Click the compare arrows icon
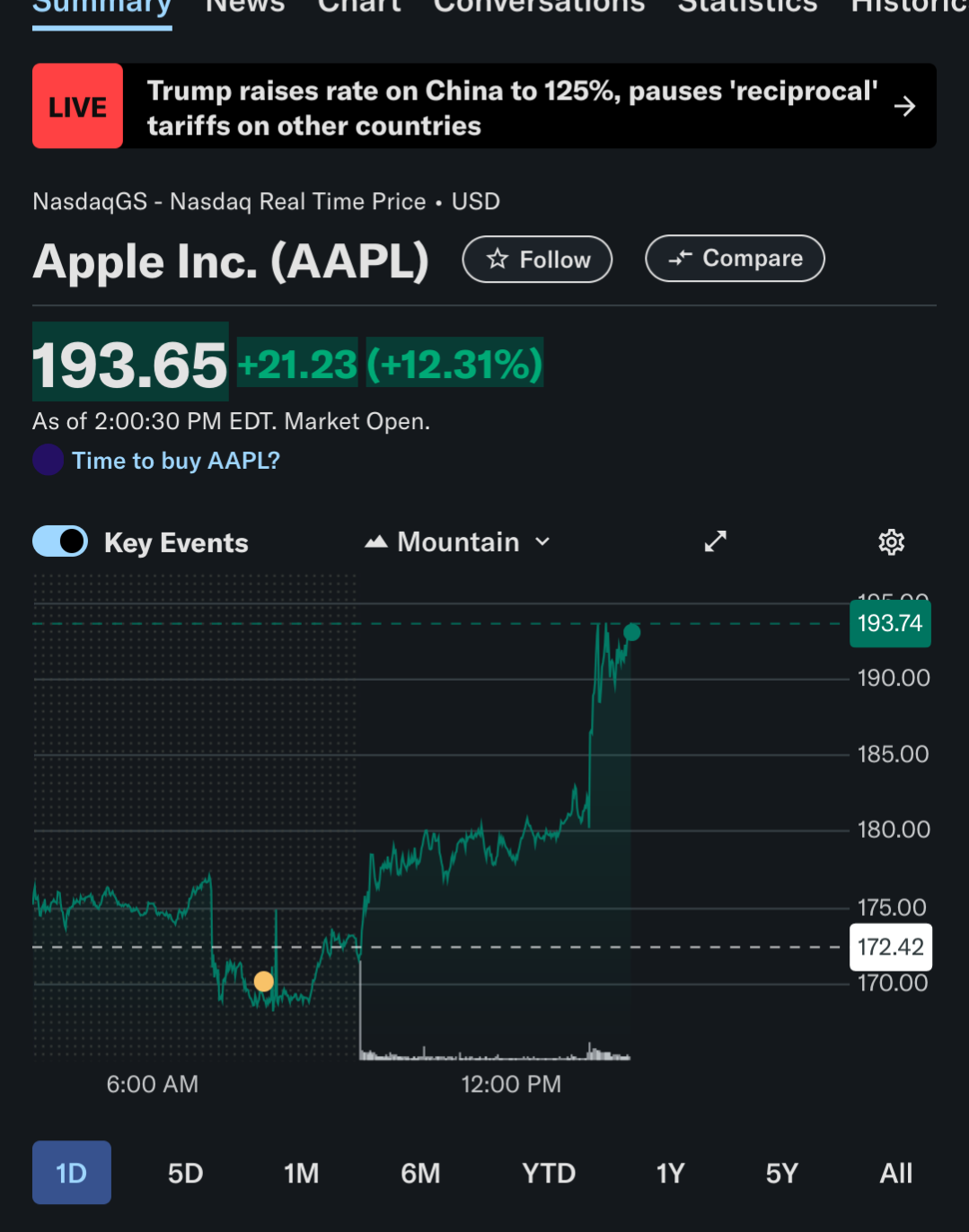This screenshot has width=969, height=1232. tap(681, 259)
